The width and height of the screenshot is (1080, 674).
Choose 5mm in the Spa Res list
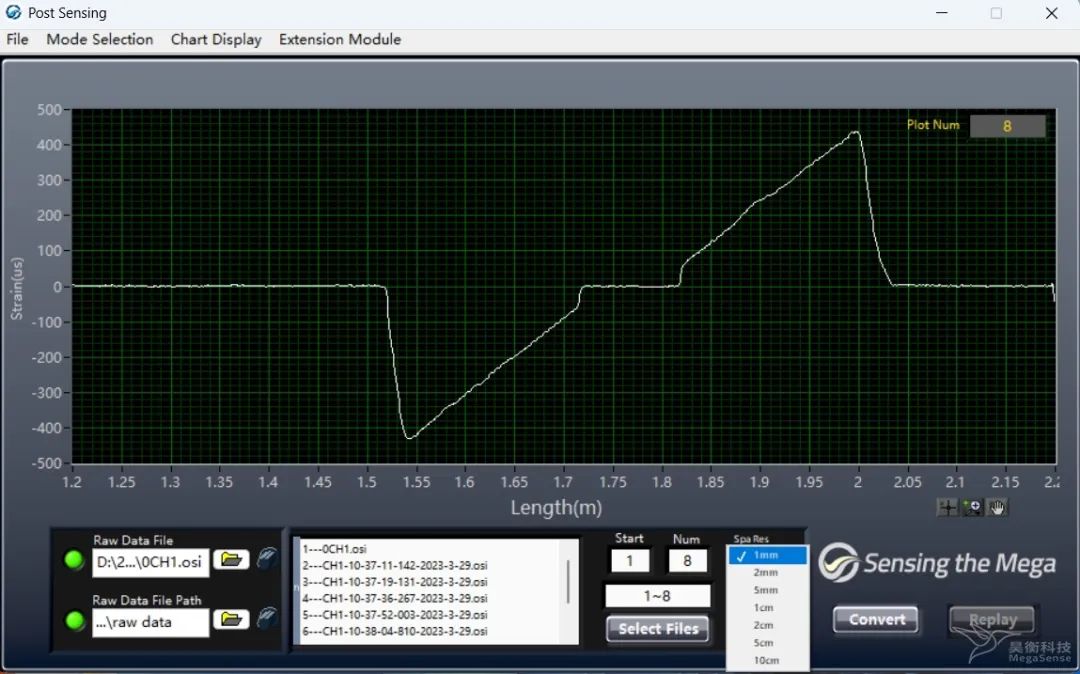coord(766,590)
